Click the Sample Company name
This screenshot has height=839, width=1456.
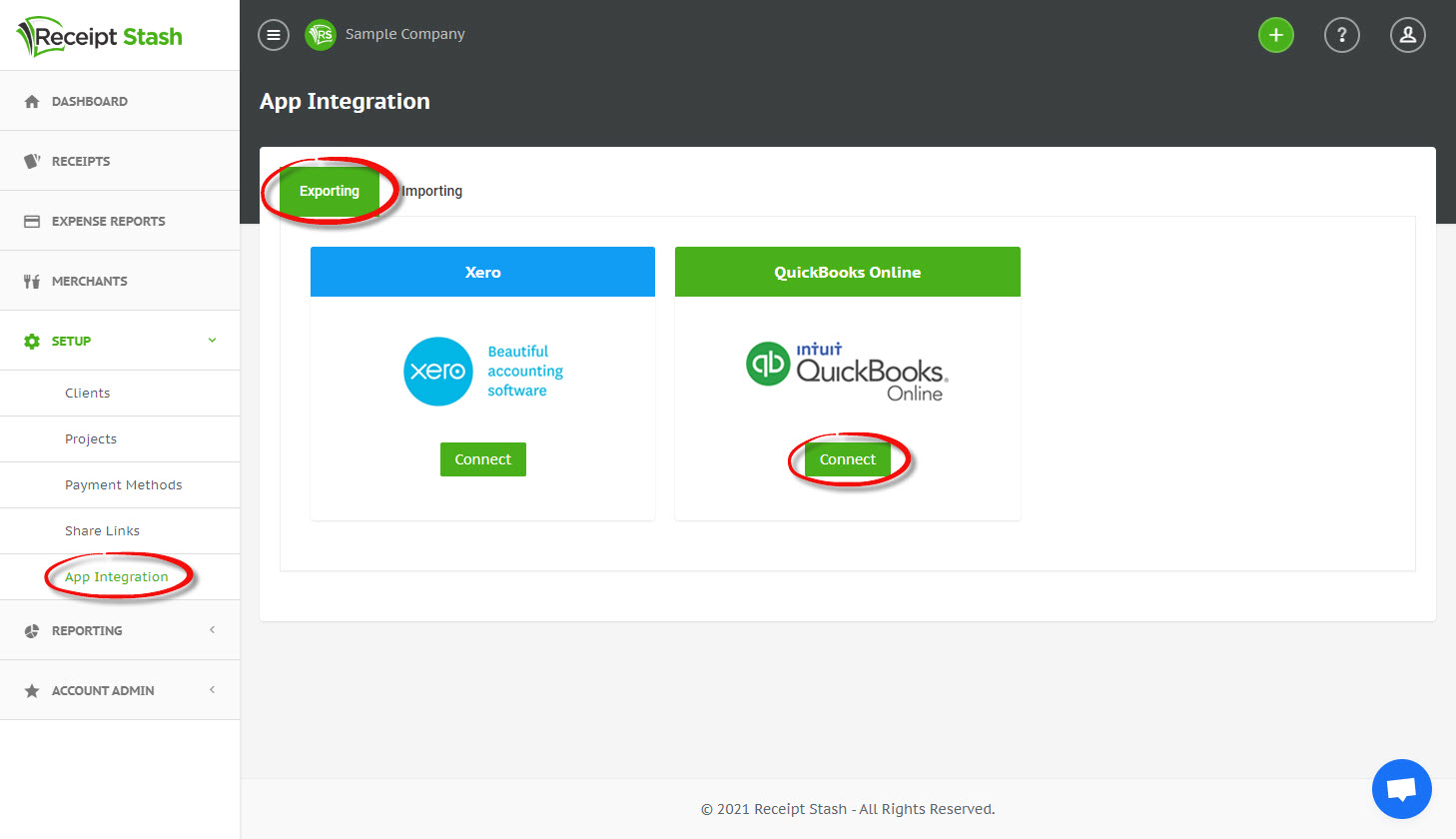405,34
